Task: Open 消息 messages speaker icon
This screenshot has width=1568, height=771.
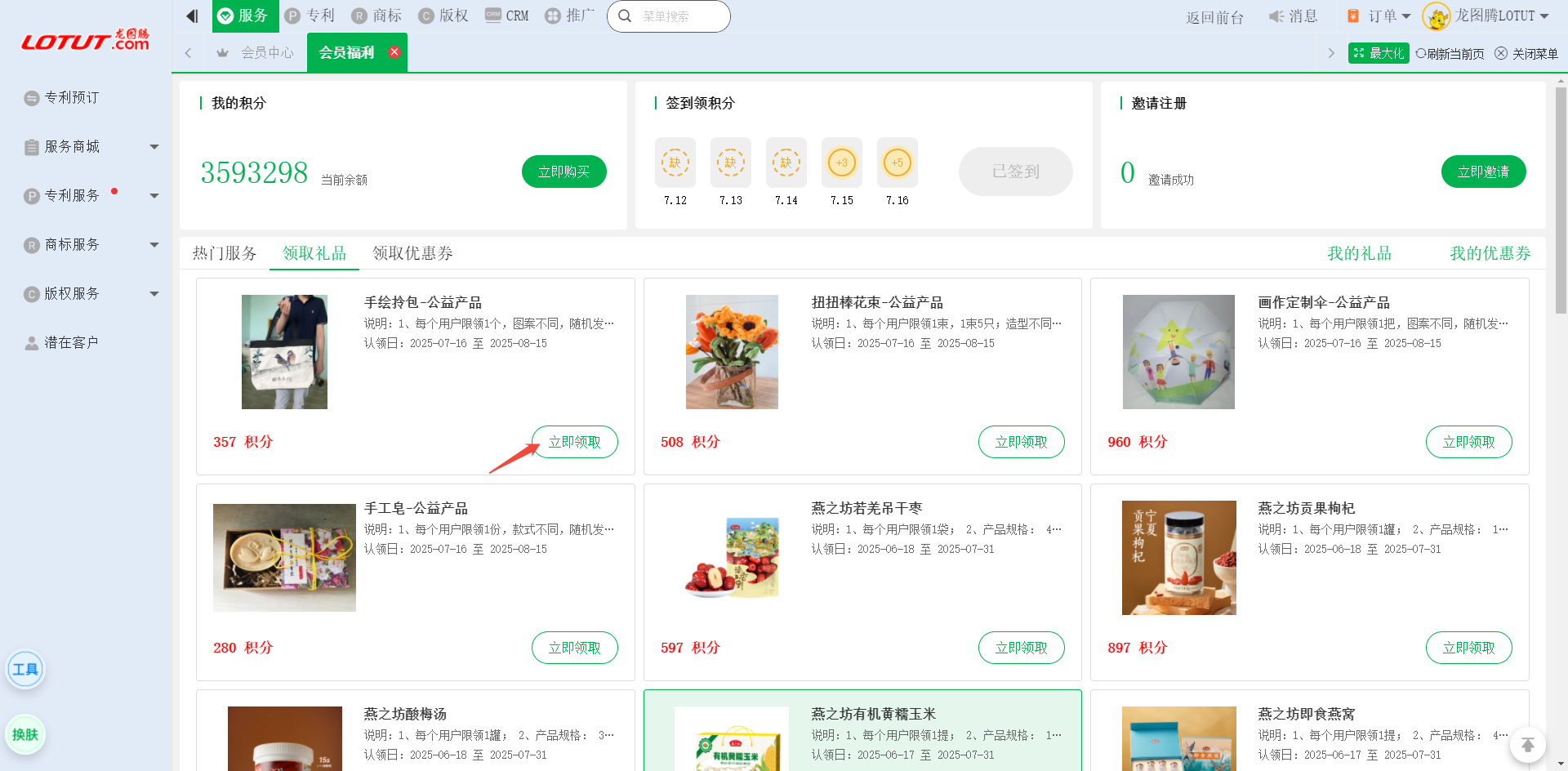Action: pyautogui.click(x=1276, y=16)
